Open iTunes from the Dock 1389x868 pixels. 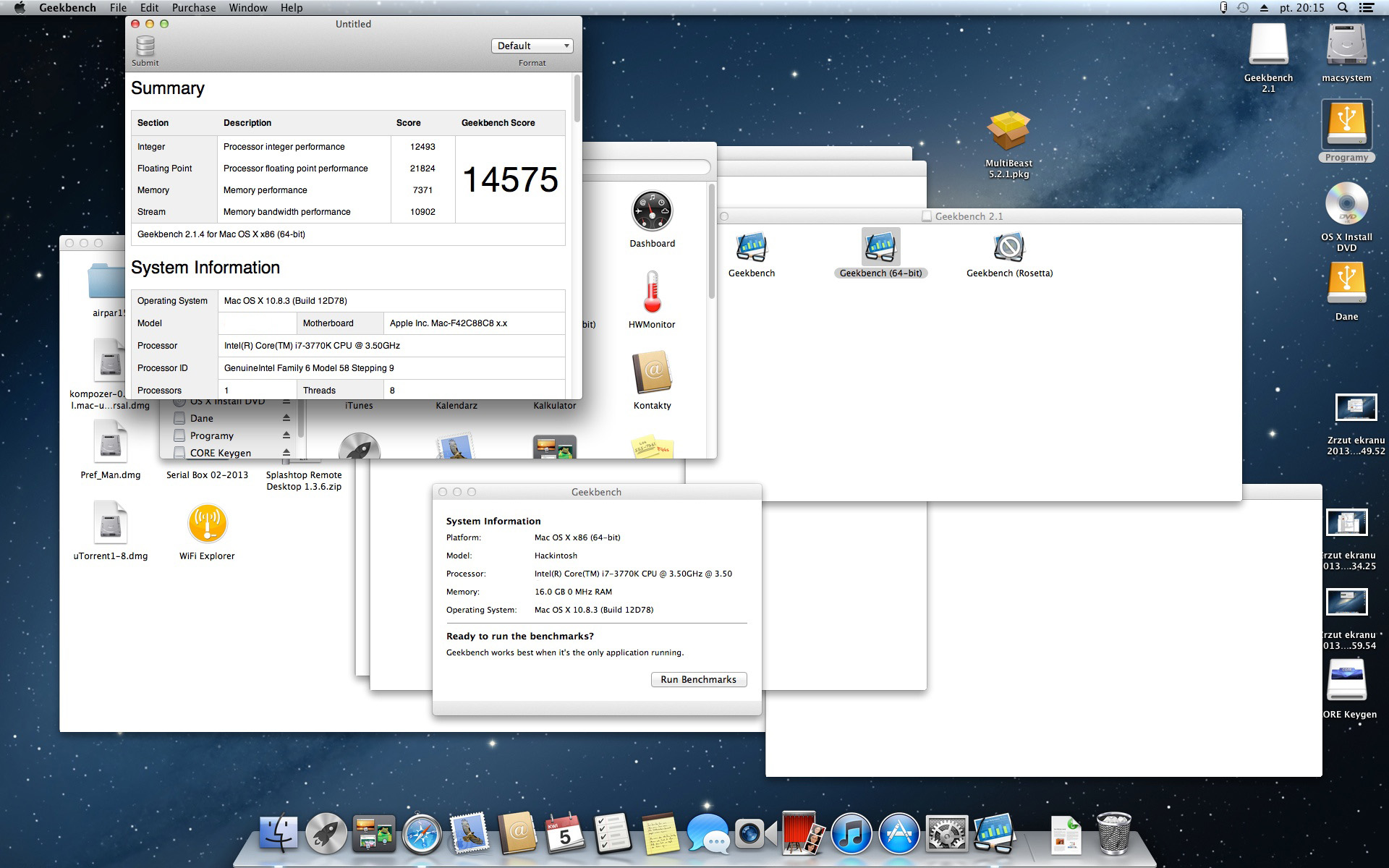point(851,834)
